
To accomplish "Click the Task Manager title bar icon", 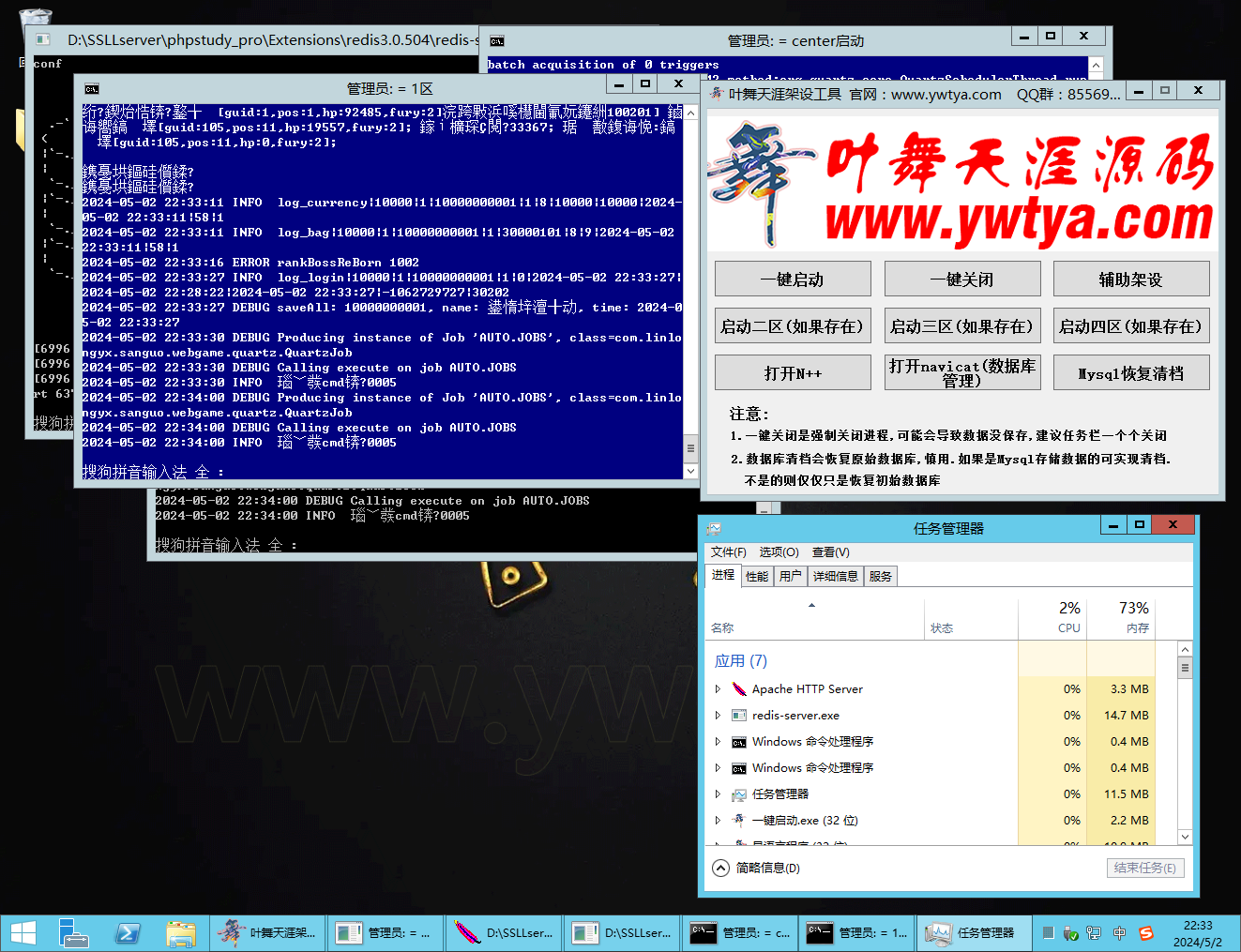I will [x=714, y=528].
